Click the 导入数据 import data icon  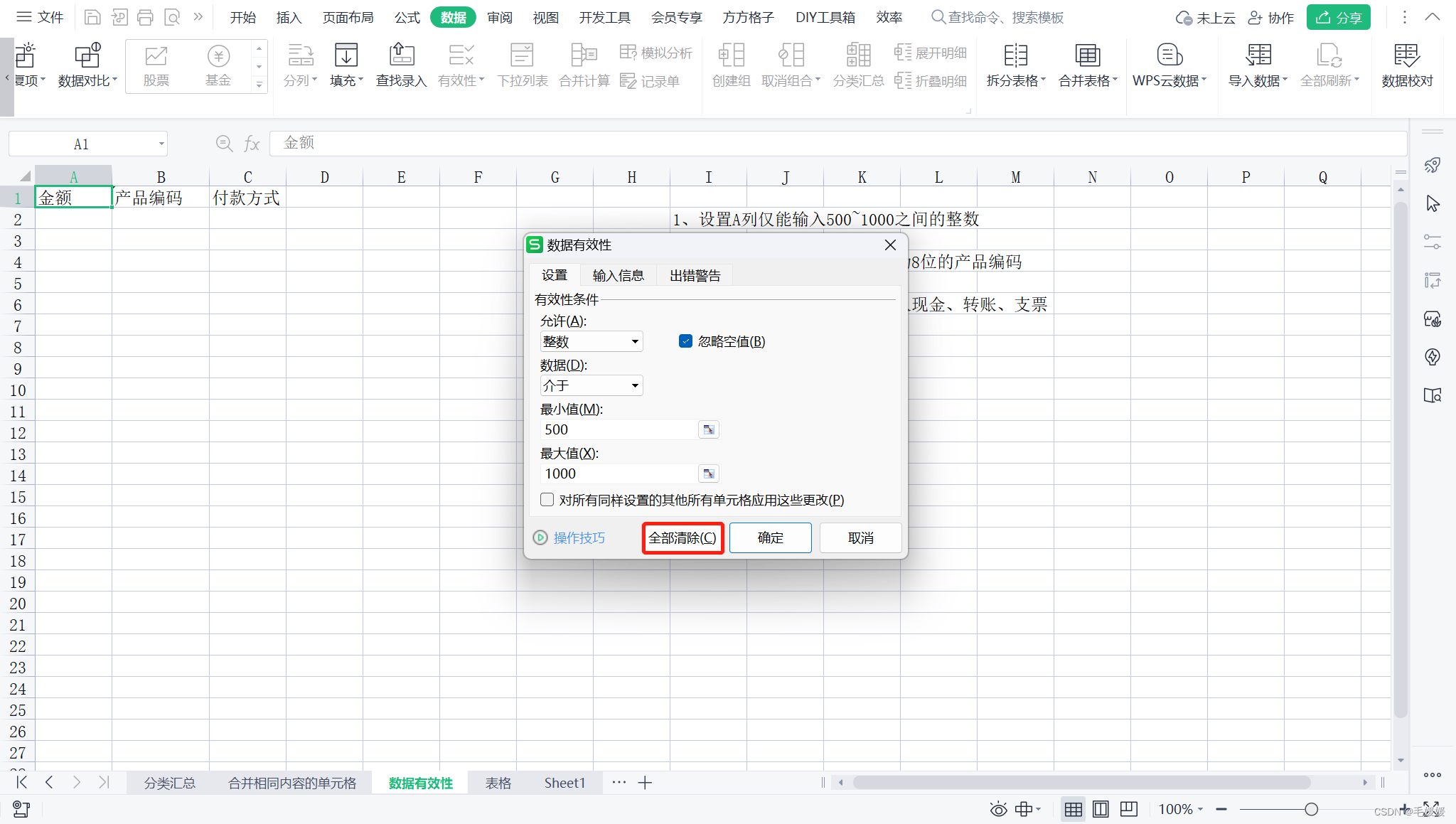pyautogui.click(x=1258, y=56)
